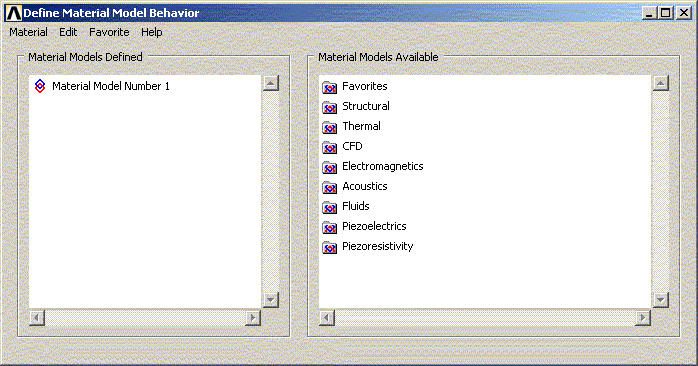Screen dimensions: 698x366
Task: Maximize the Define Material Model Behavior window
Action: click(666, 13)
